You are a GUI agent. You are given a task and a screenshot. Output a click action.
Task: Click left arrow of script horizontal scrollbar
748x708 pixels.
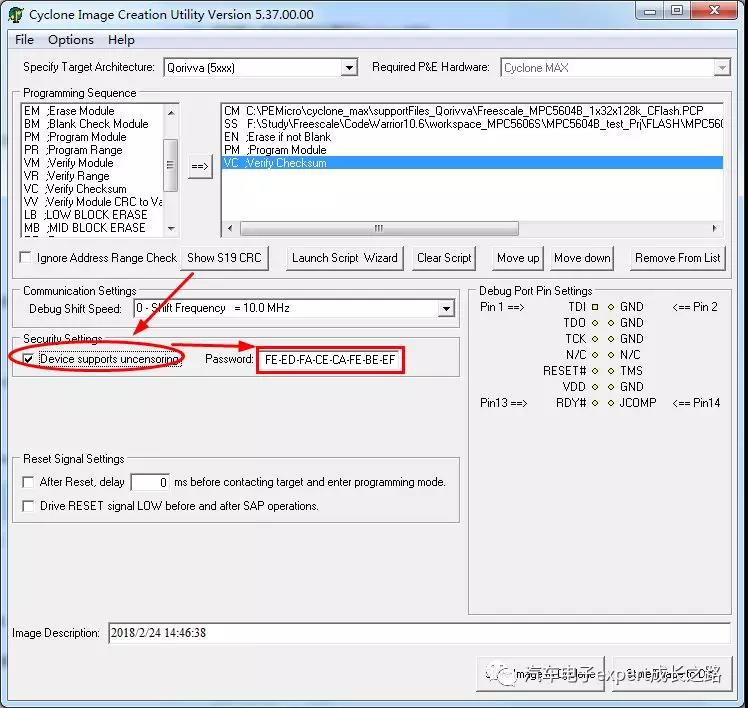click(x=230, y=228)
